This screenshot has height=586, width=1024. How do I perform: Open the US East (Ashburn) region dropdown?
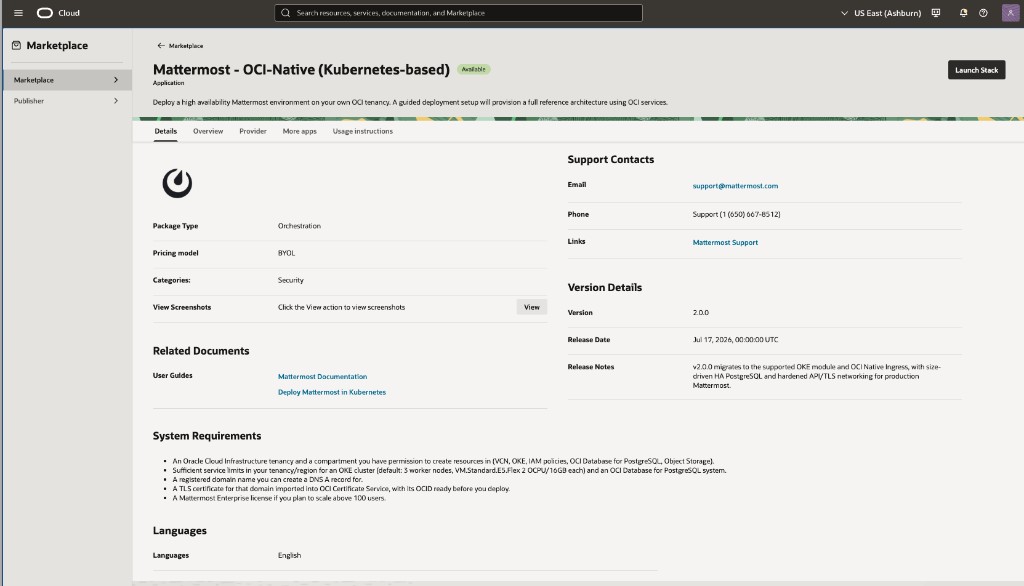(881, 13)
